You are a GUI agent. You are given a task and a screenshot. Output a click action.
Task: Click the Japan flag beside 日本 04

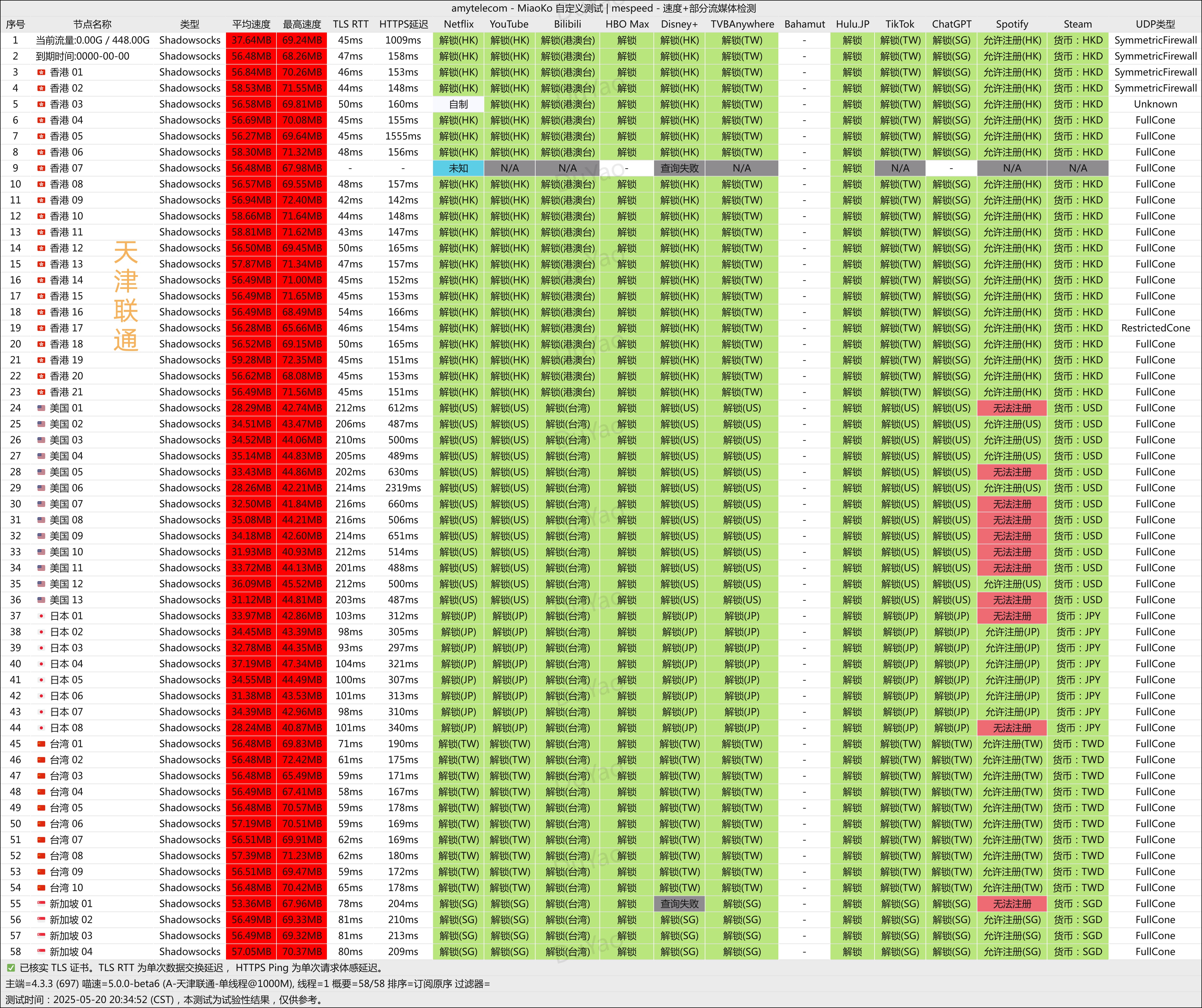[x=41, y=664]
